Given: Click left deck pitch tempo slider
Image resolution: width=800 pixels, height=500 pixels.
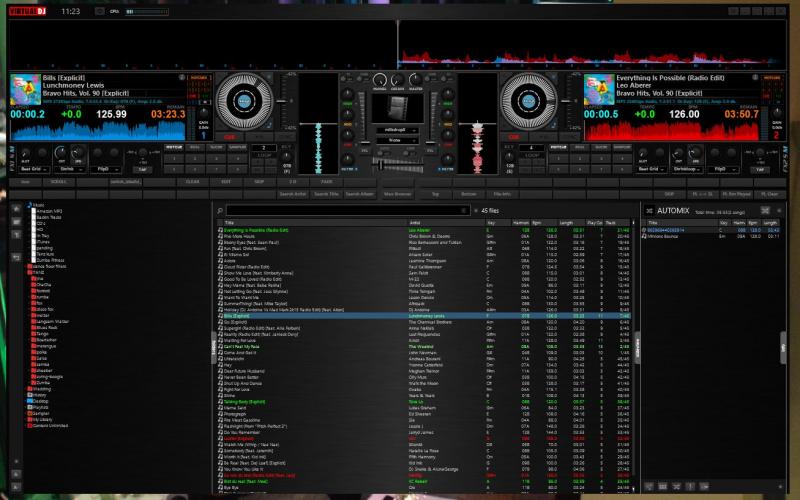Looking at the screenshot, I should (x=281, y=101).
